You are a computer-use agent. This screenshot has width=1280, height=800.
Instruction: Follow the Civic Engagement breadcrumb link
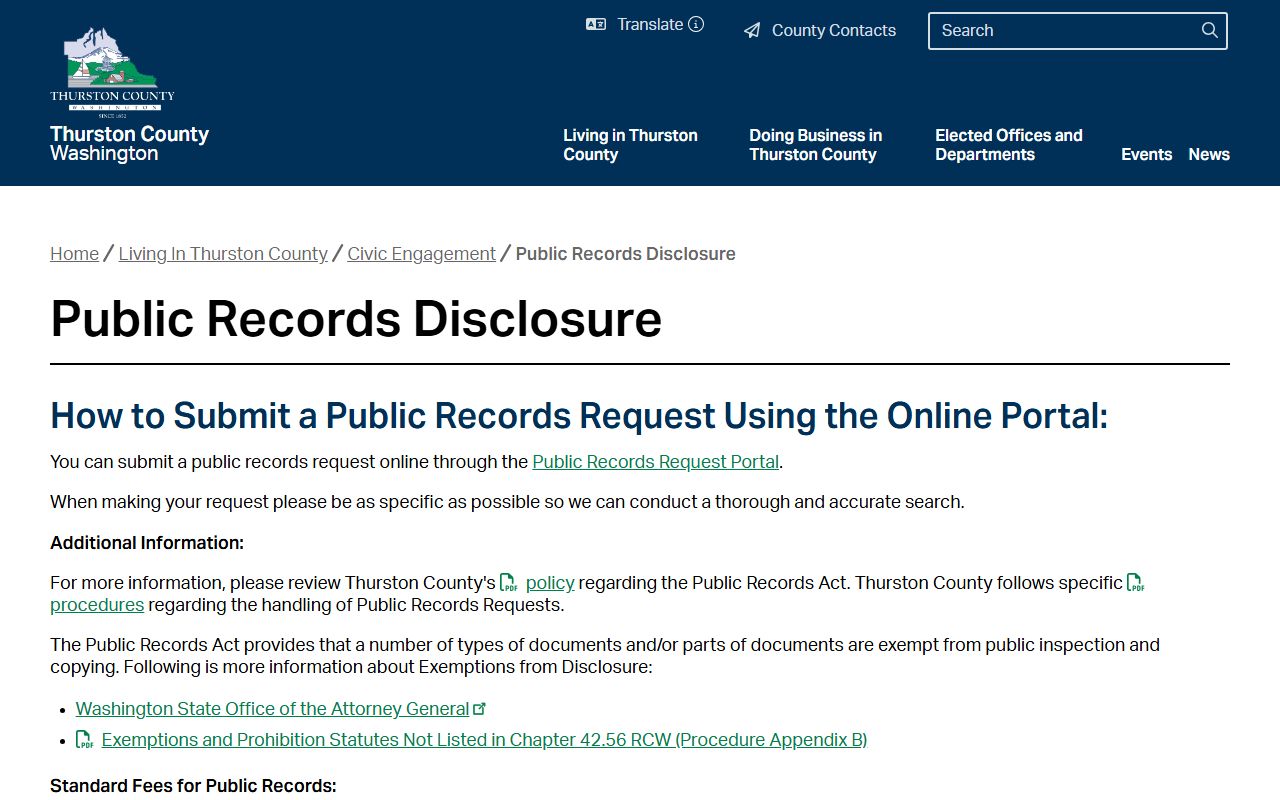(421, 254)
